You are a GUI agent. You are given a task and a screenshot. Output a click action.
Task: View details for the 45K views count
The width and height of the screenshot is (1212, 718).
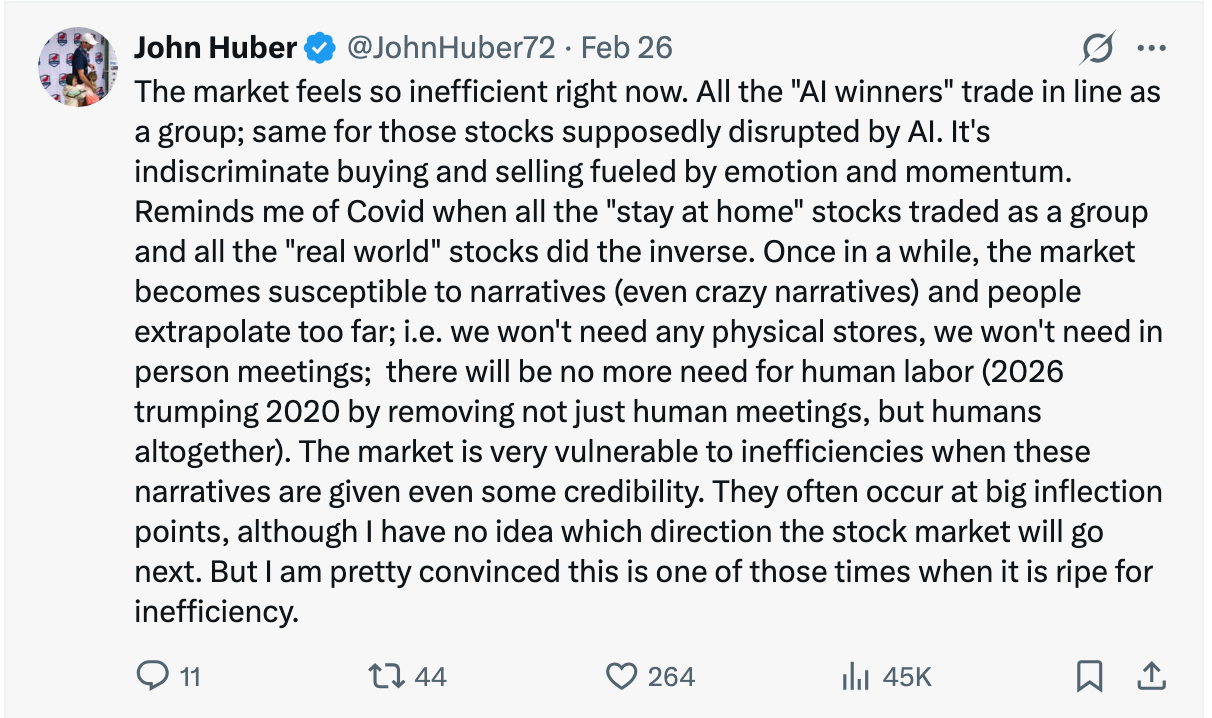click(x=896, y=676)
